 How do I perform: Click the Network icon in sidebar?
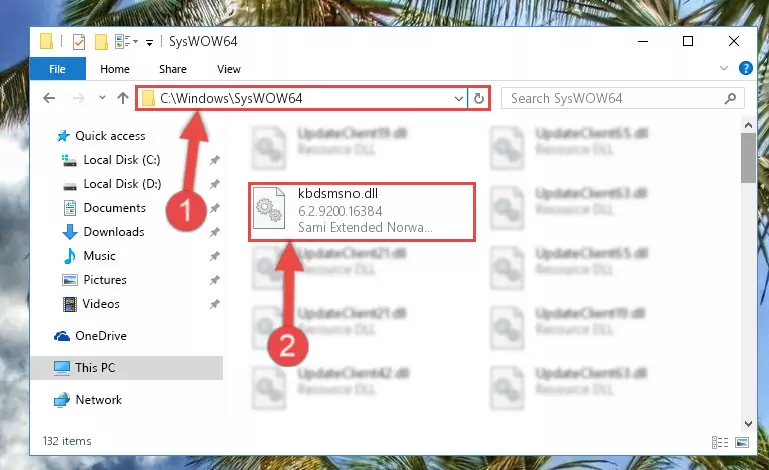click(62, 400)
